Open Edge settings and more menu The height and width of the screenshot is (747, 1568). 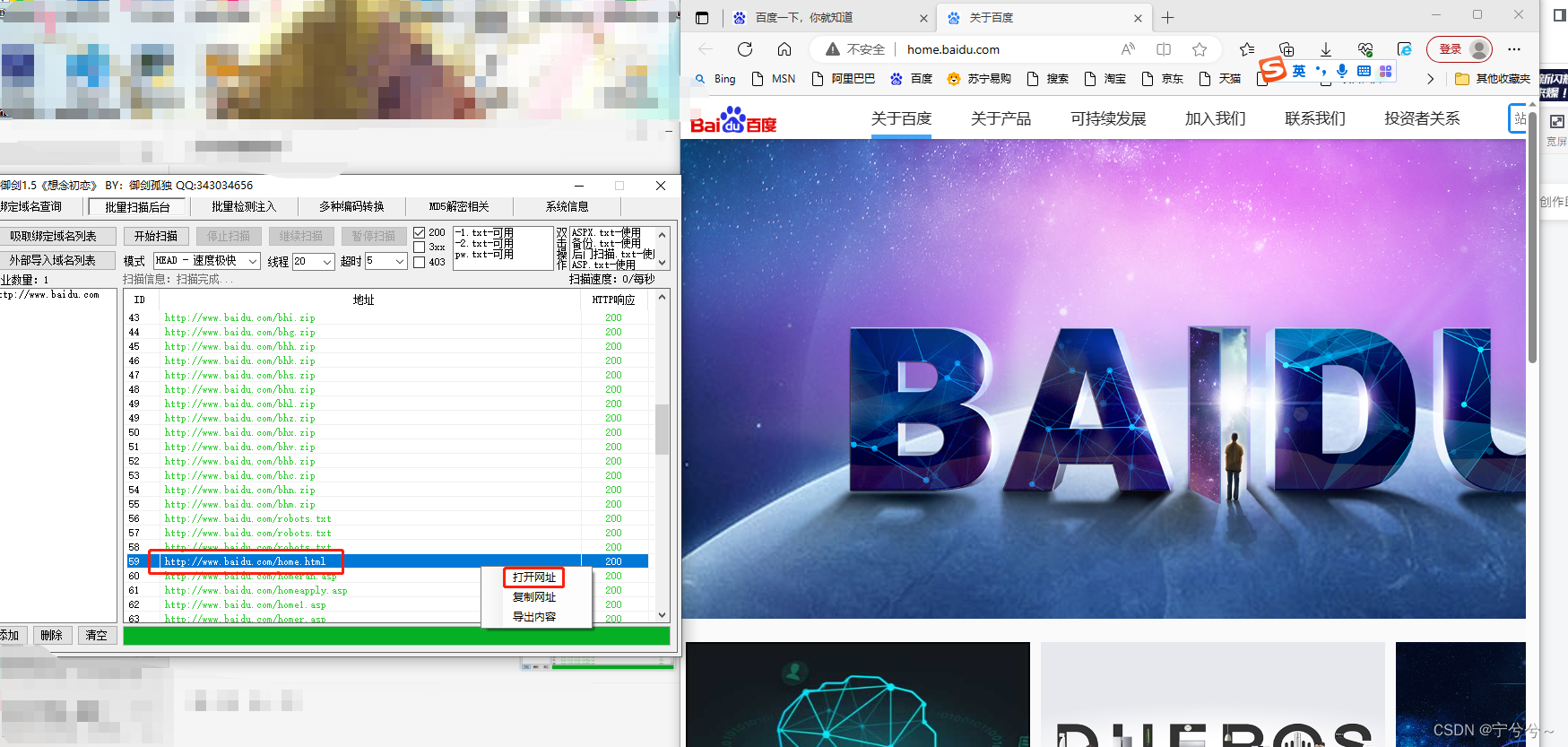coord(1514,49)
